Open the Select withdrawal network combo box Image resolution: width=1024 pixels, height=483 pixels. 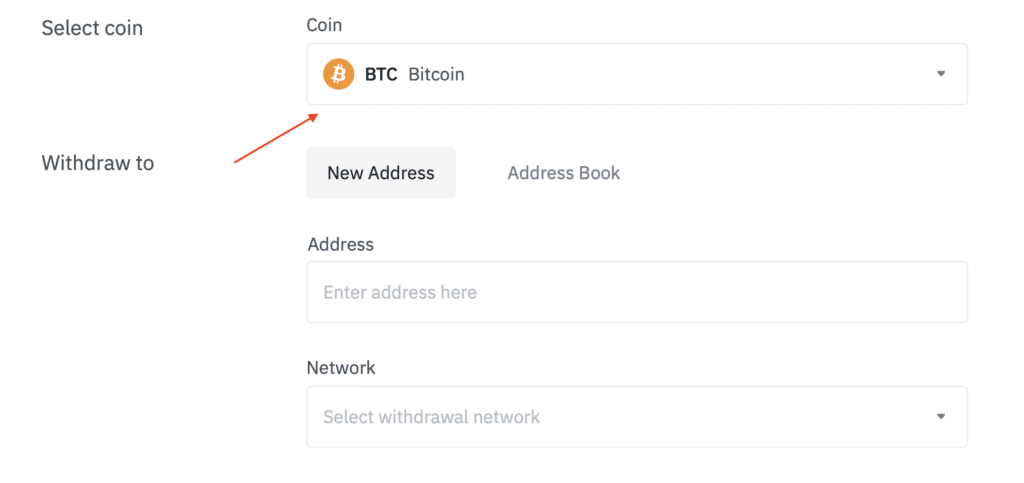coord(637,416)
